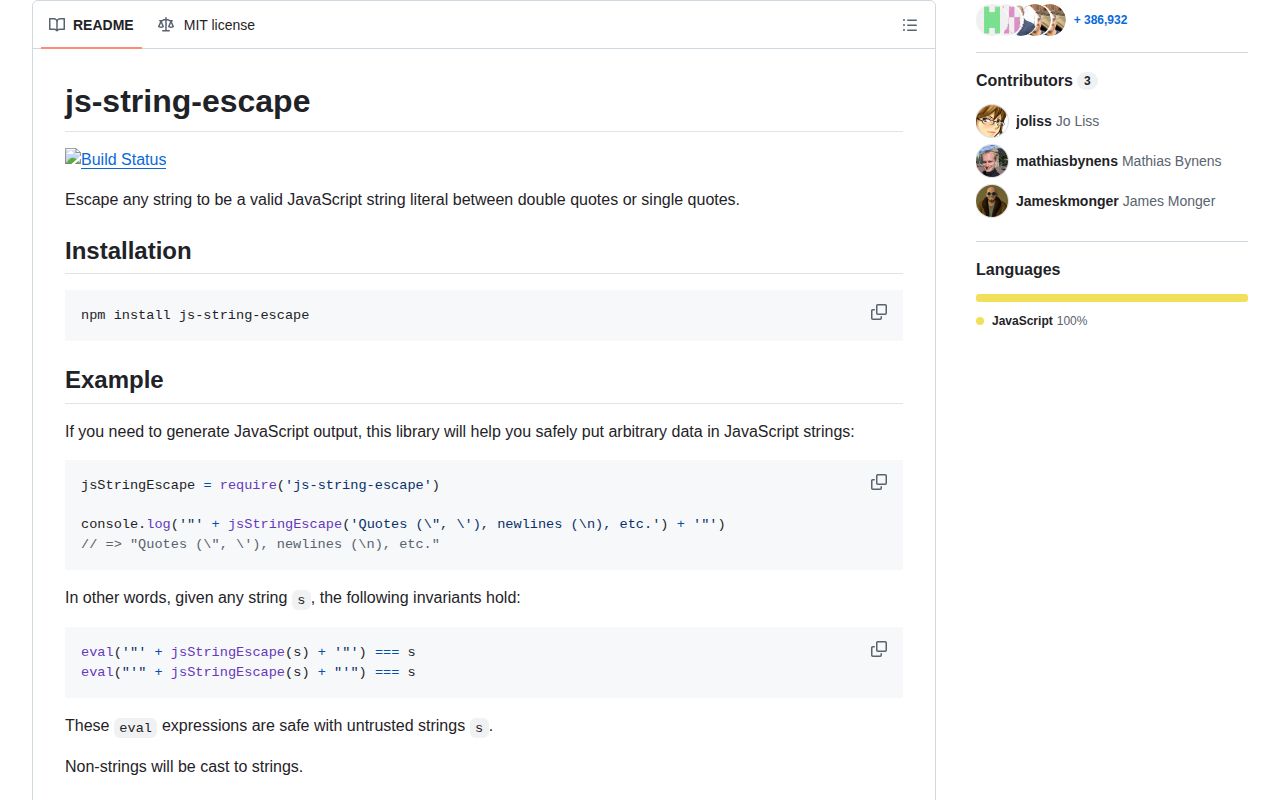Click the jsStringEscape require code line
The image size is (1280, 800).
click(x=260, y=485)
